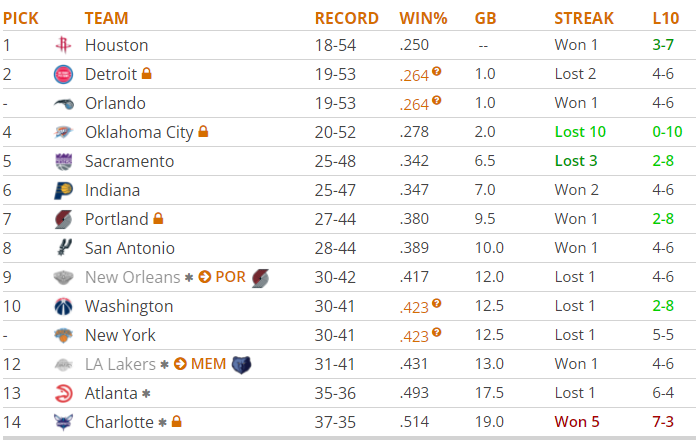Click the asterisk next to Atlanta
696x440 pixels.
tap(146, 394)
